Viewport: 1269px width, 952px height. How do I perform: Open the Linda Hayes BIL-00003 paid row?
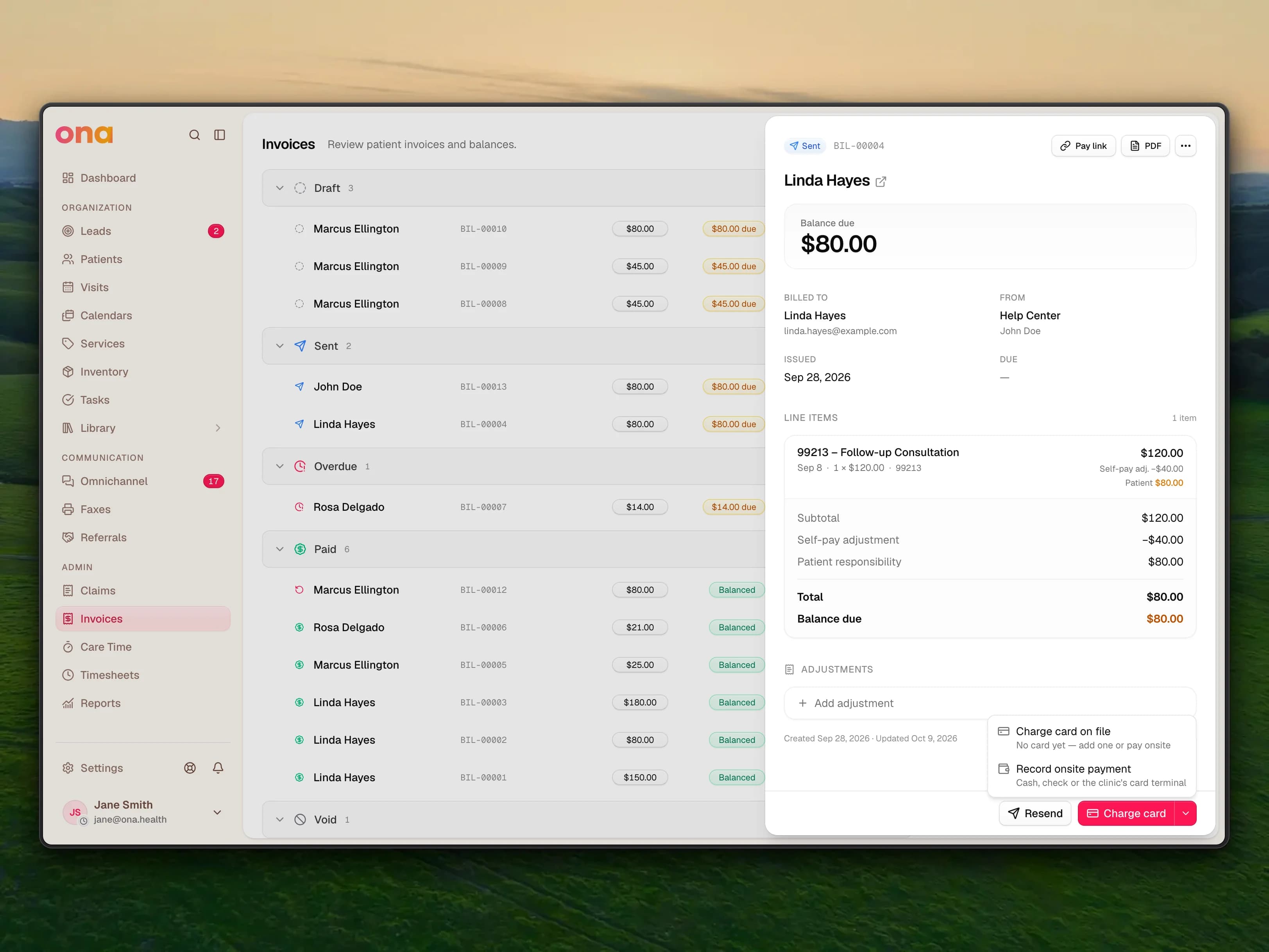coord(514,703)
